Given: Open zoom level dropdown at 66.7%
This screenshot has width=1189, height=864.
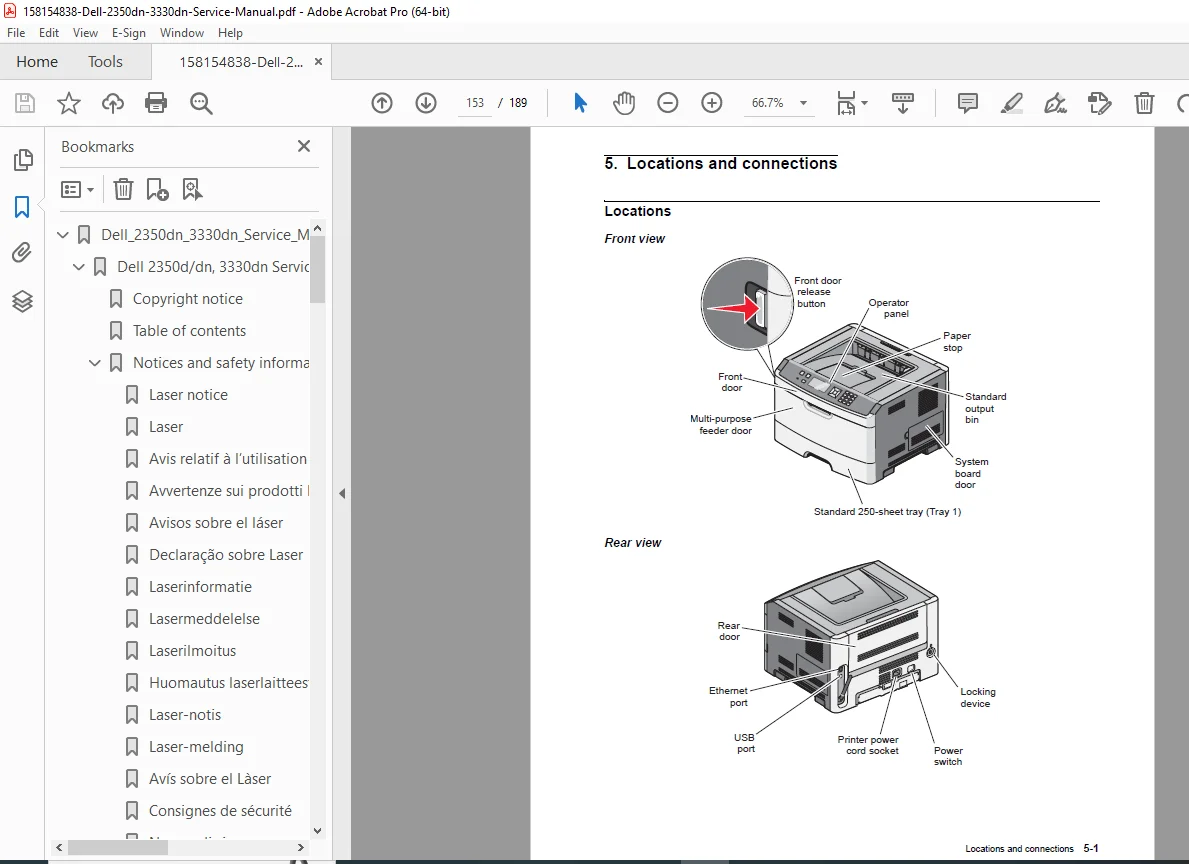Looking at the screenshot, I should pos(804,102).
